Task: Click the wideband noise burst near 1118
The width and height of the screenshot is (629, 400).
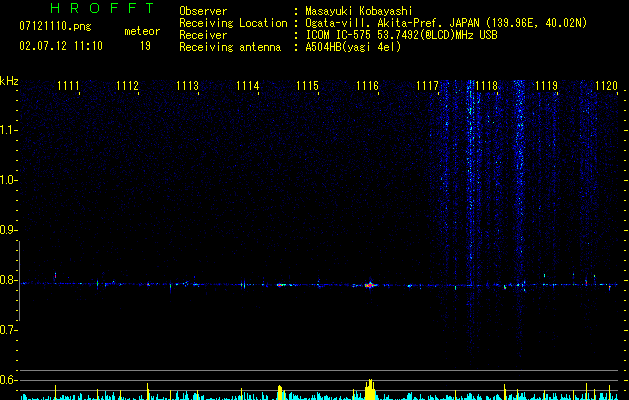Action: [471, 221]
